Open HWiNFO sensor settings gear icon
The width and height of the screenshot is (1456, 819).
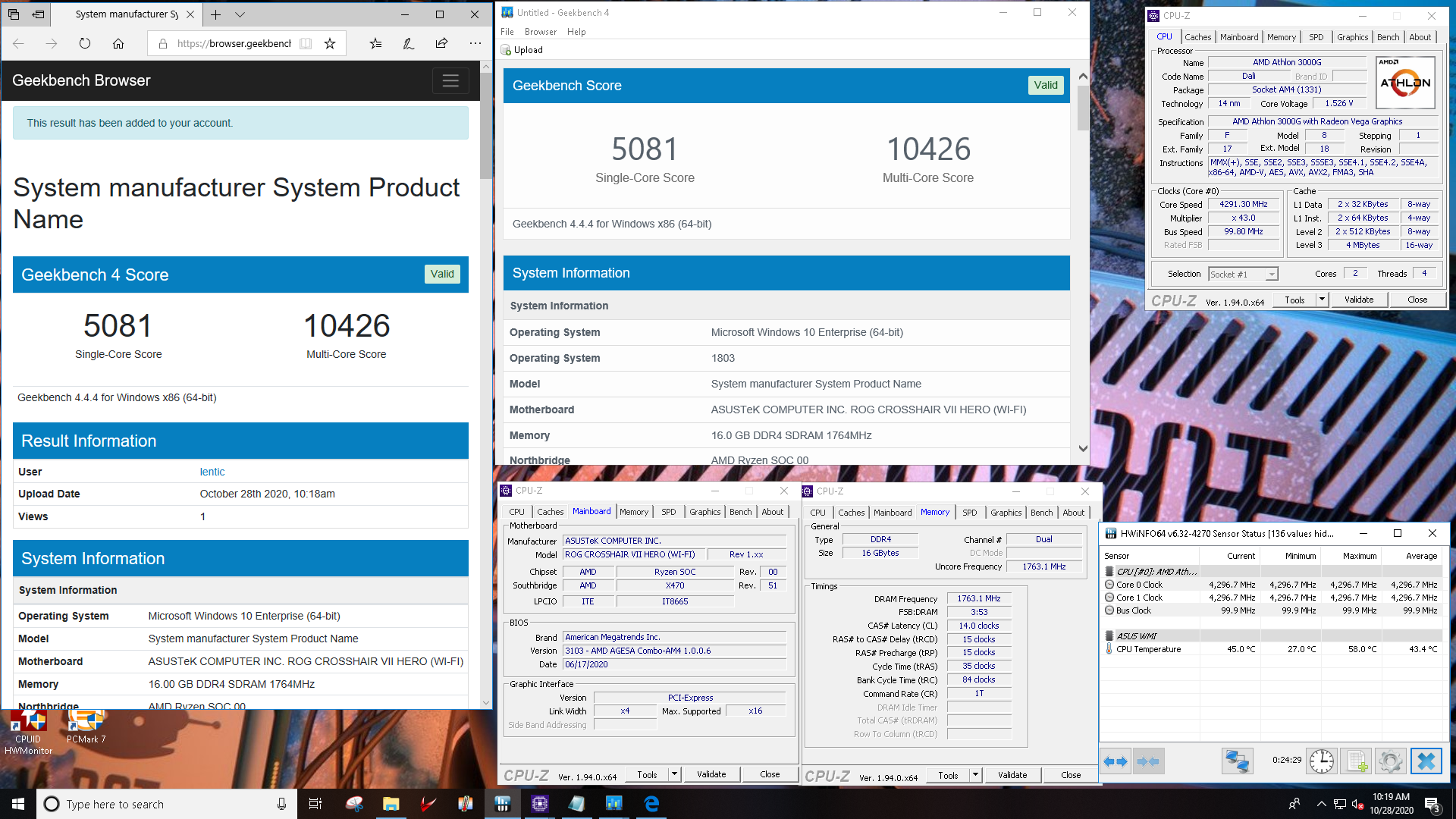coord(1391,761)
